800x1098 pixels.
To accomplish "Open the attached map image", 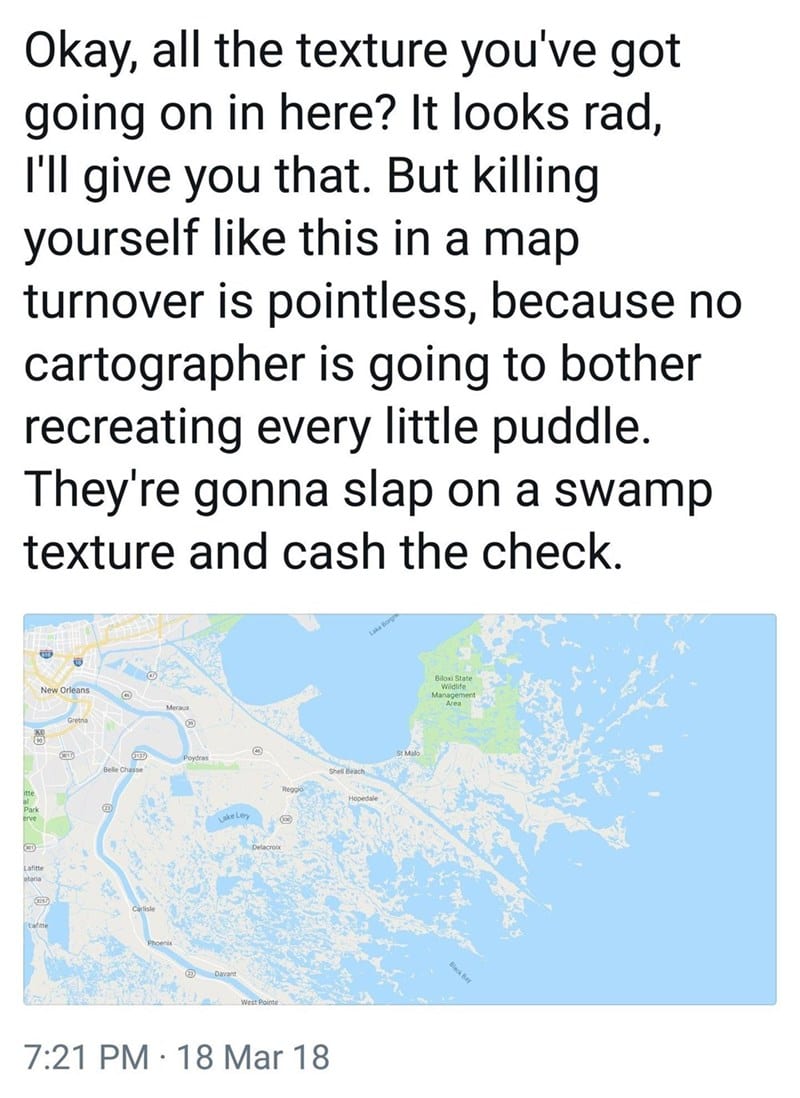I will coord(399,810).
